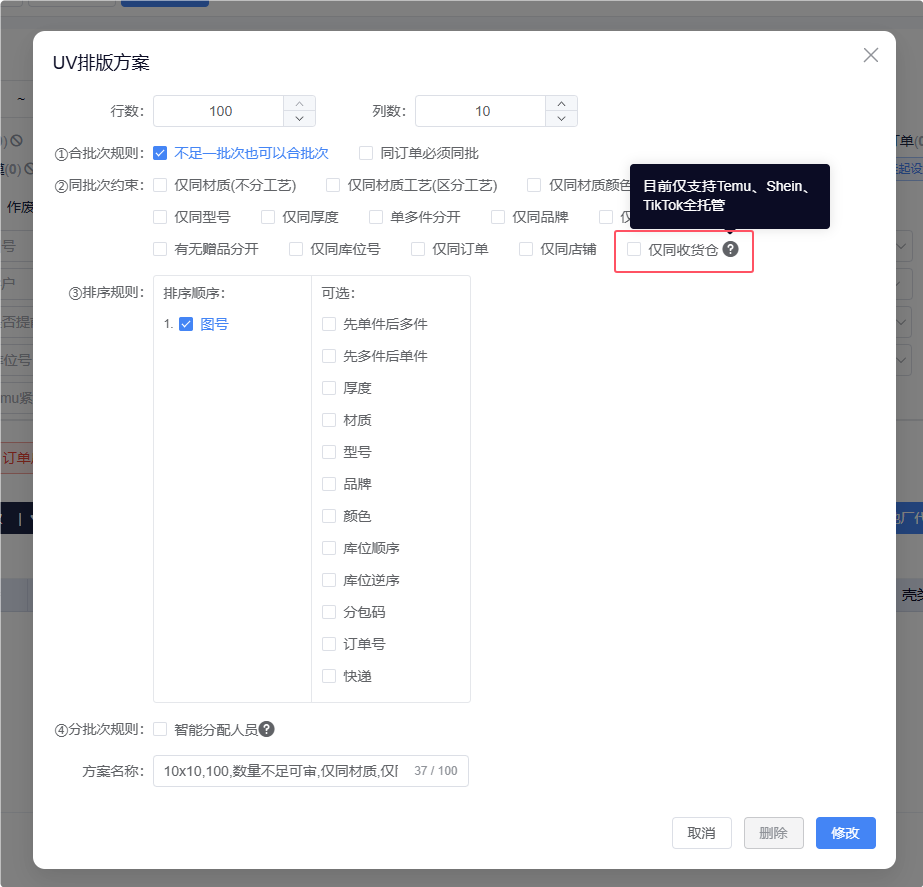Enable 智能分配人员 checkbox
This screenshot has height=887, width=923.
click(160, 729)
